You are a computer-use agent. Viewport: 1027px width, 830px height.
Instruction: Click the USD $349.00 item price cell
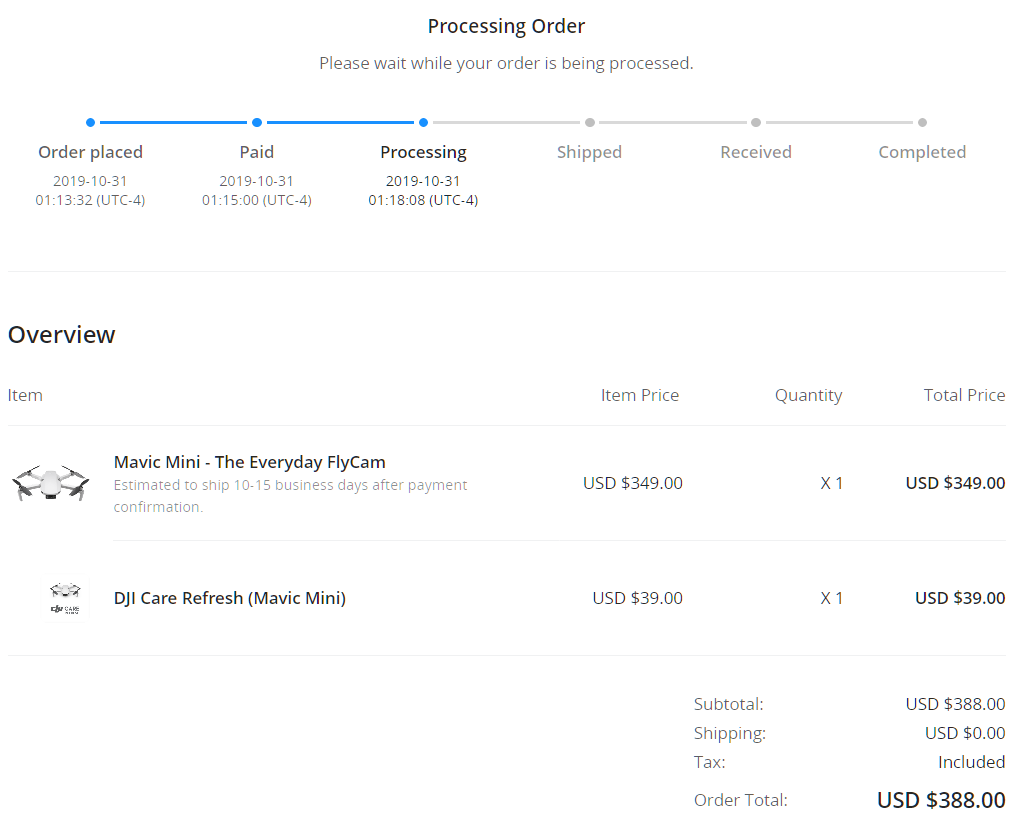633,483
